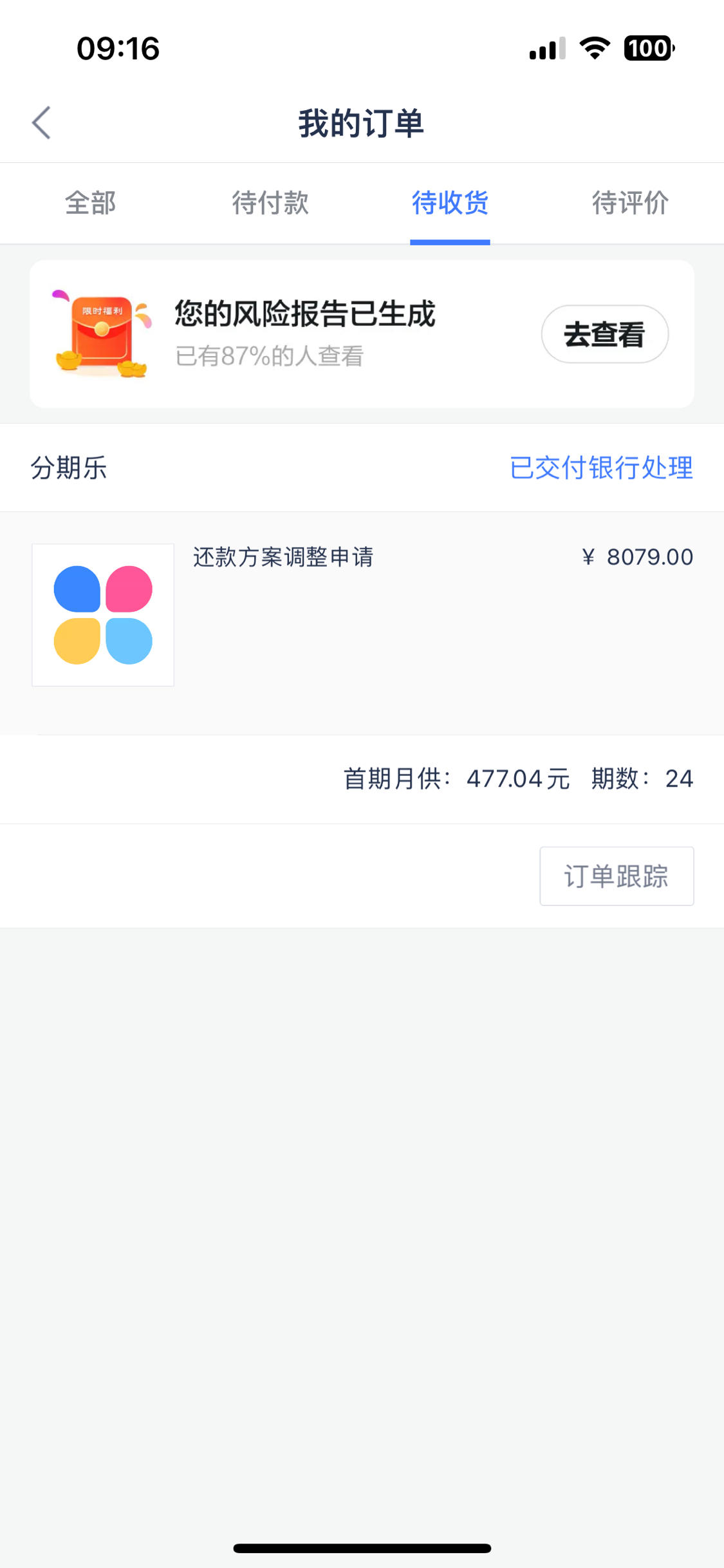Tap the back arrow icon
This screenshot has width=724, height=1568.
(x=41, y=122)
